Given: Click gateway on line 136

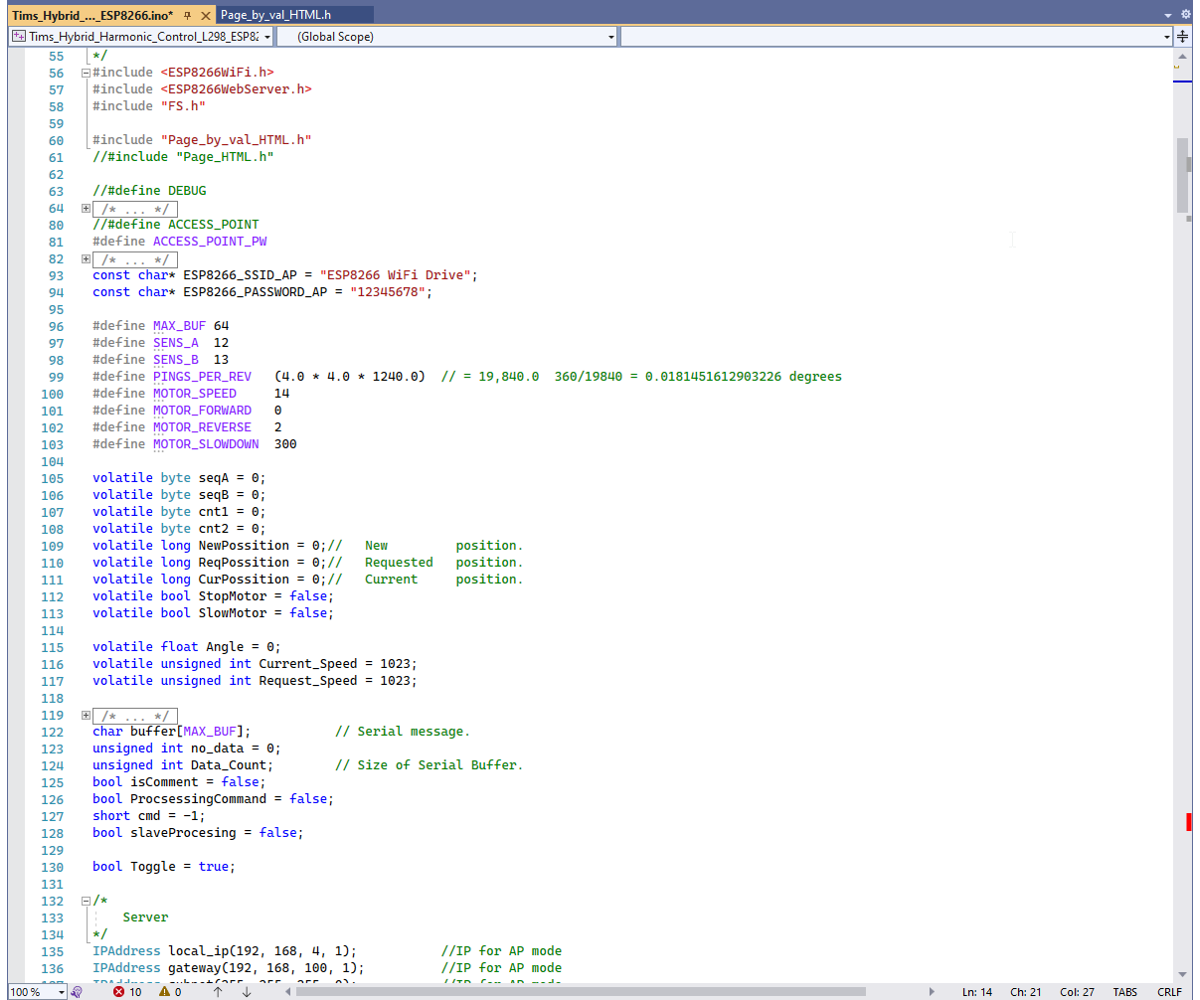Looking at the screenshot, I should (195, 968).
